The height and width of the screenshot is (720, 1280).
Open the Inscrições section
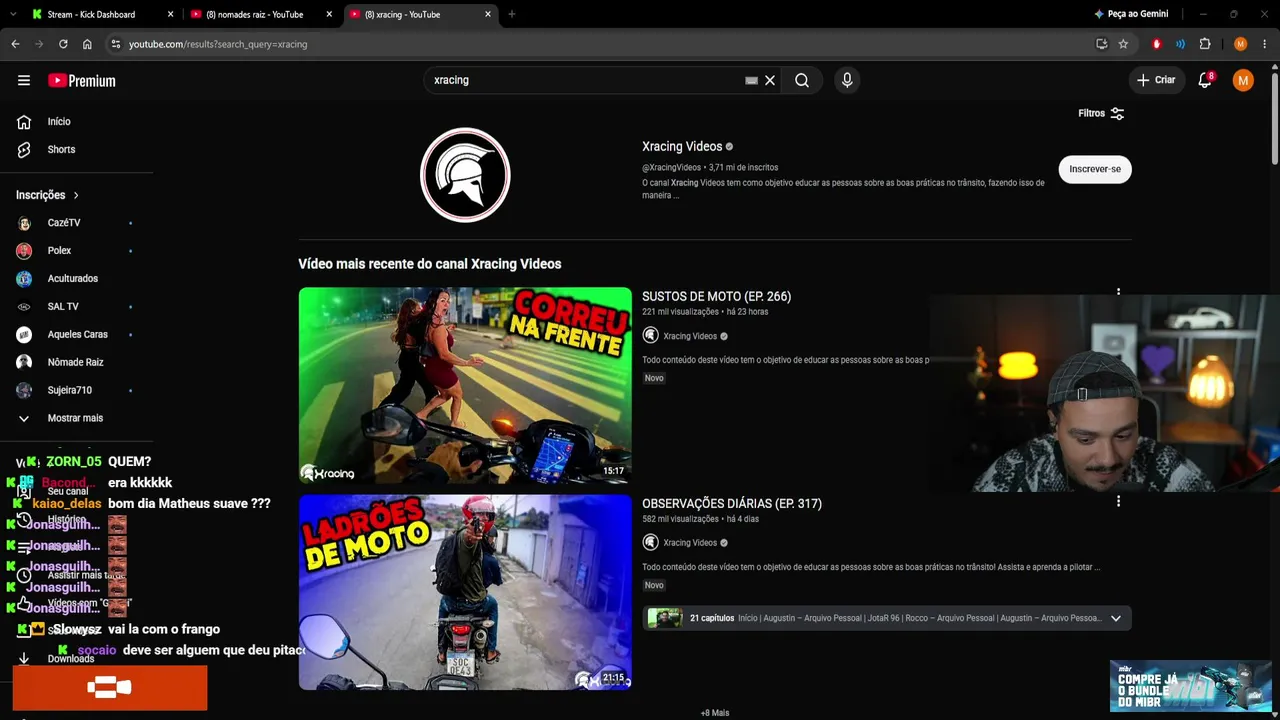click(x=47, y=195)
